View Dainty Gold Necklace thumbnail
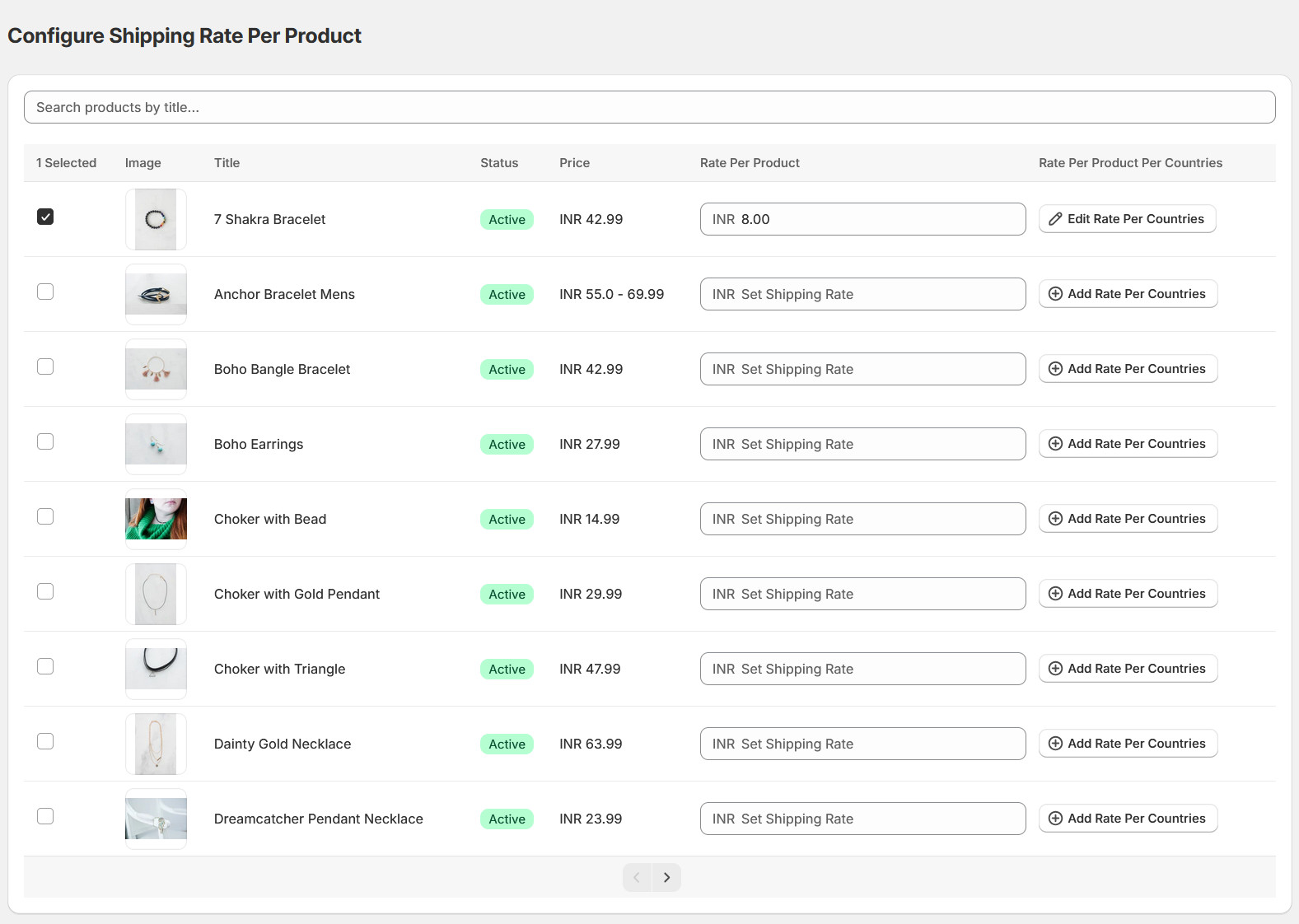The width and height of the screenshot is (1299, 924). [156, 744]
